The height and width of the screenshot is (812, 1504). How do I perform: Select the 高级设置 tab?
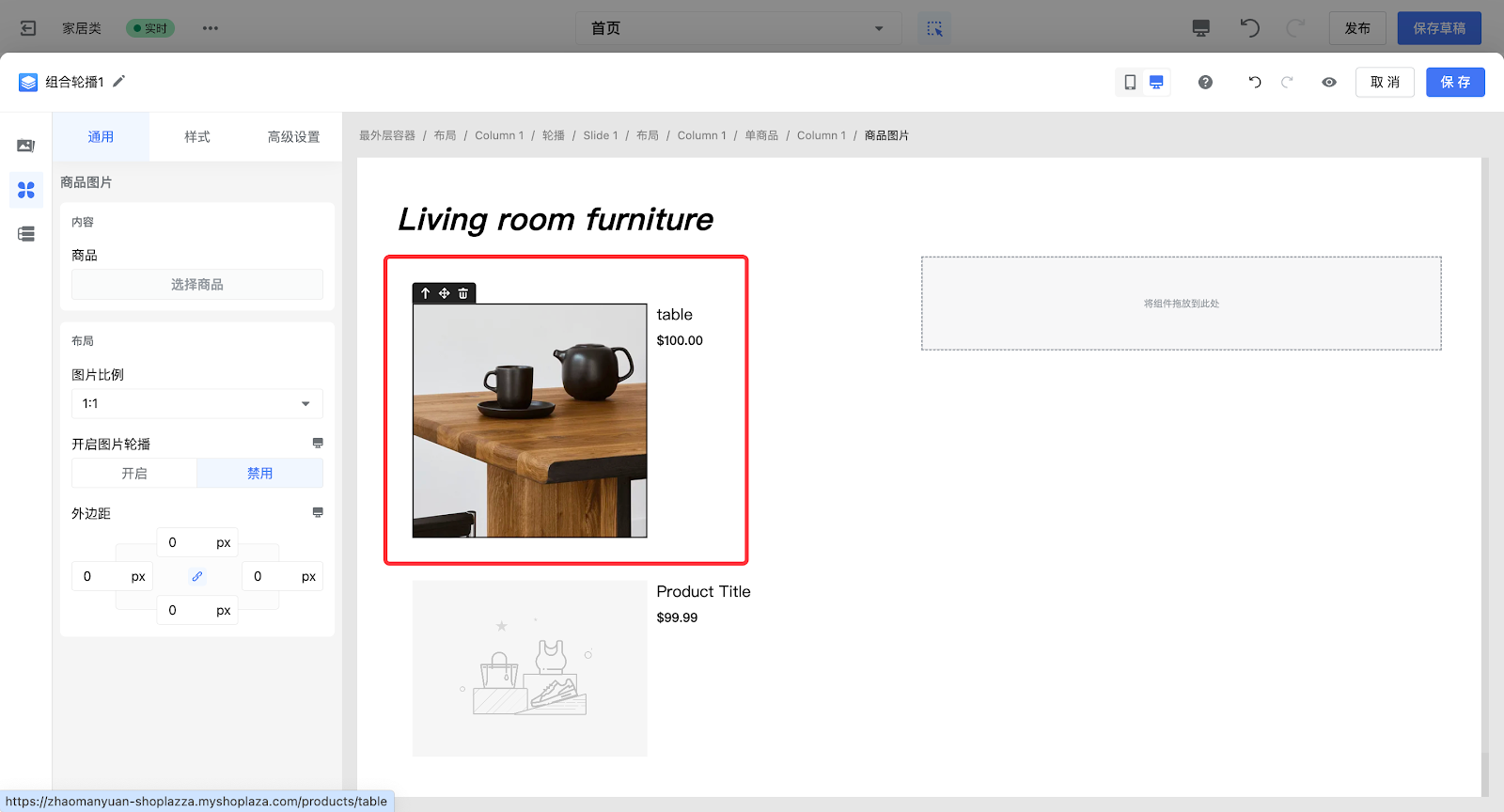[293, 136]
